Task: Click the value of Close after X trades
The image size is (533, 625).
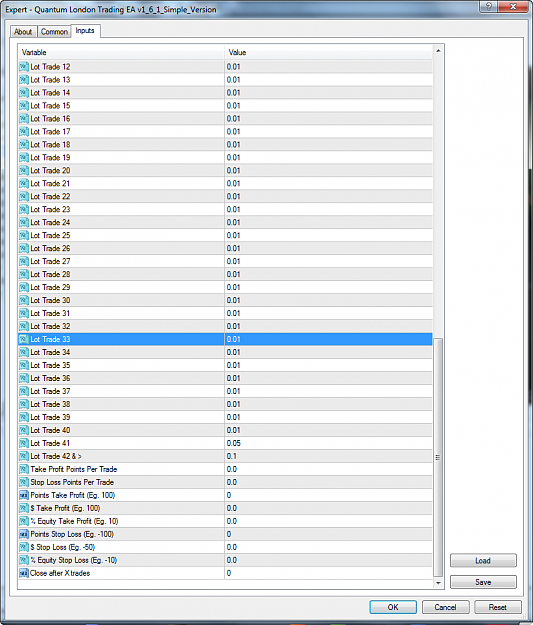Action: click(229, 573)
